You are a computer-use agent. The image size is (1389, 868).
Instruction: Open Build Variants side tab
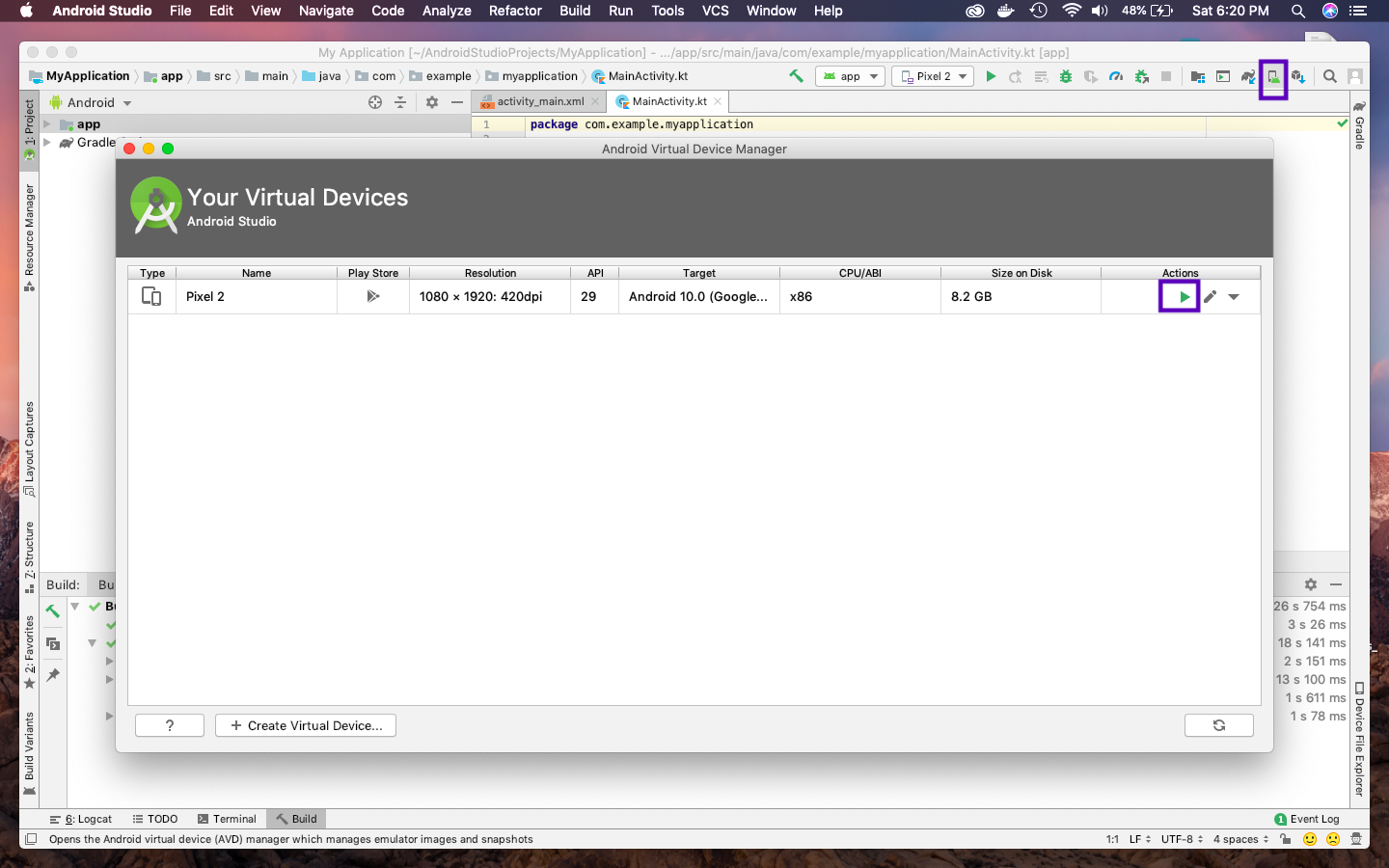(29, 753)
